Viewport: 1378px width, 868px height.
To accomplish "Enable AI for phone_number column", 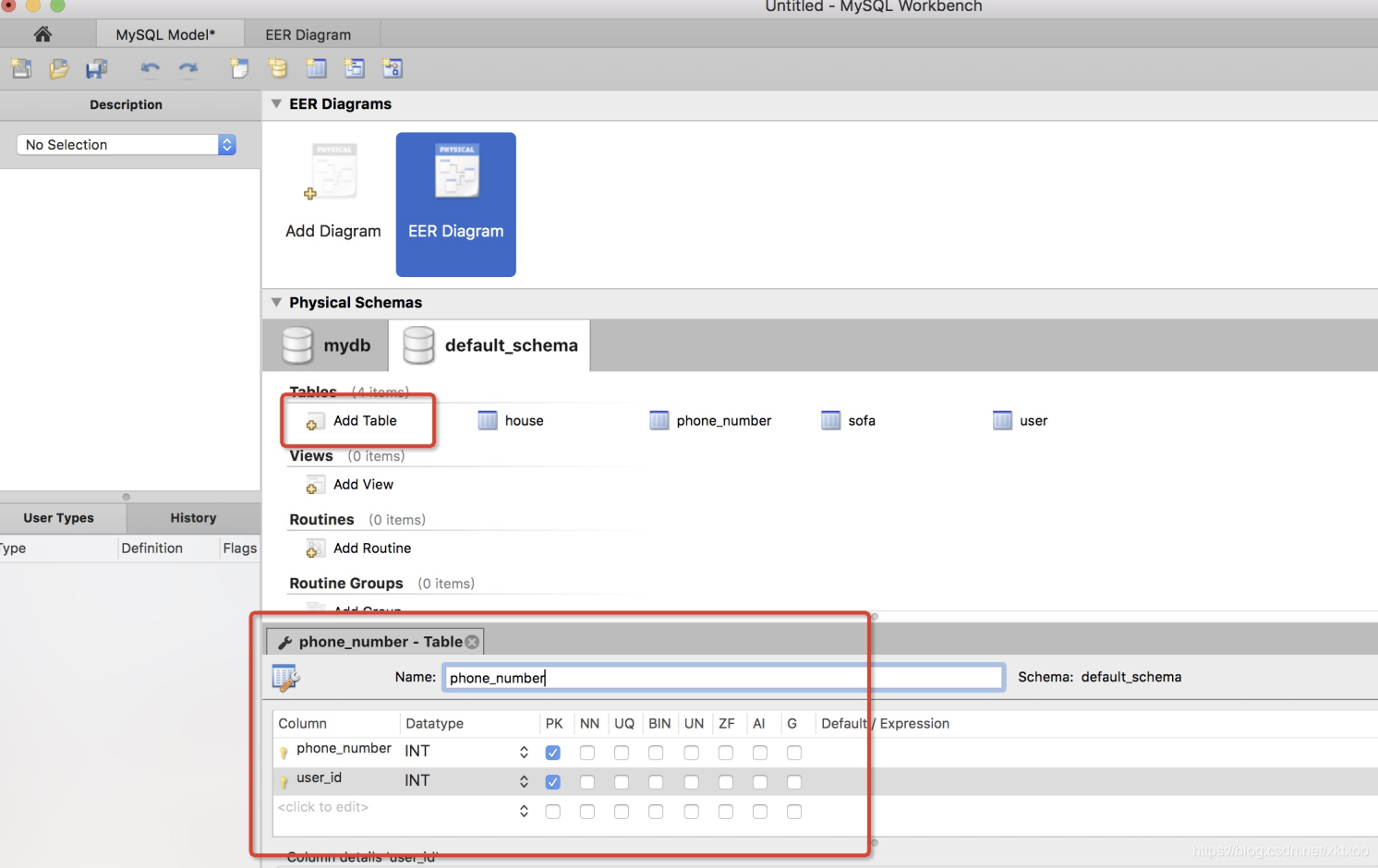I will 760,753.
